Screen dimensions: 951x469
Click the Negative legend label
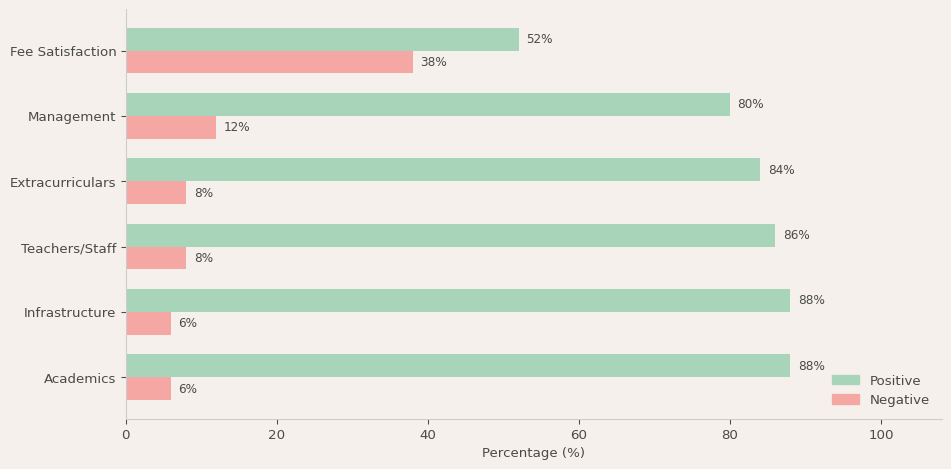pyautogui.click(x=899, y=400)
